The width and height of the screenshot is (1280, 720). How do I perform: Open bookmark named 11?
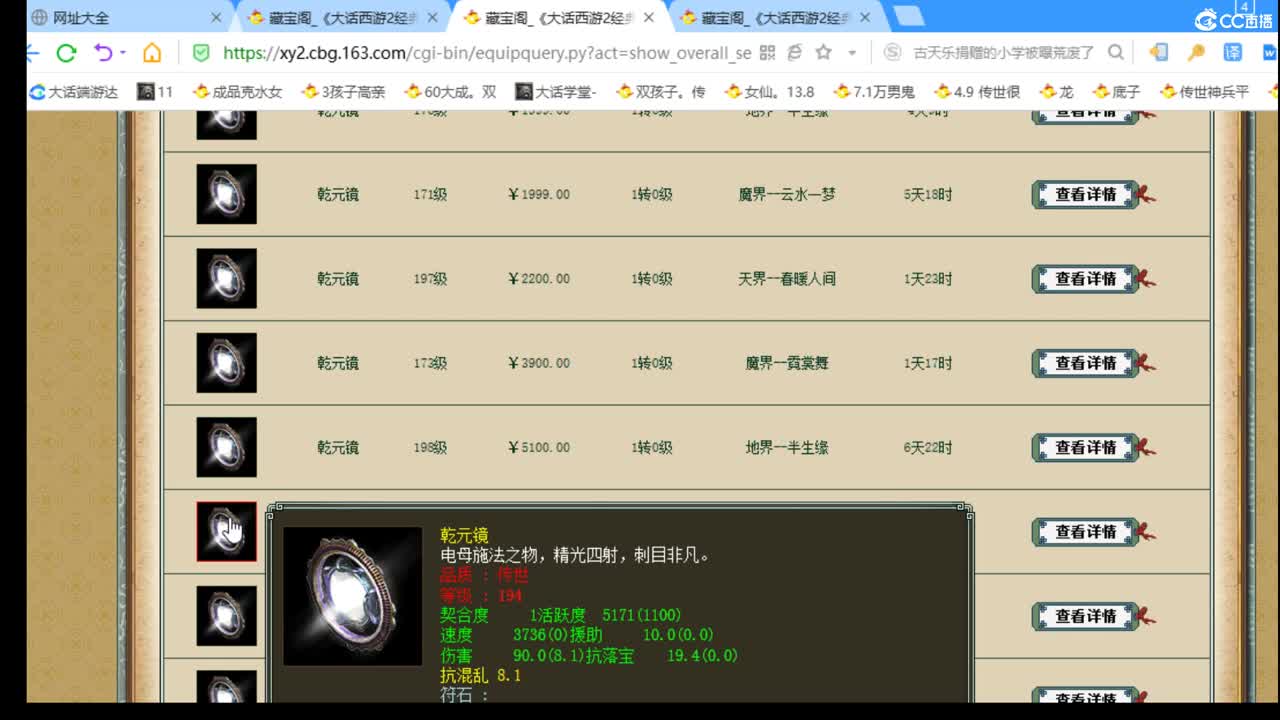click(156, 92)
